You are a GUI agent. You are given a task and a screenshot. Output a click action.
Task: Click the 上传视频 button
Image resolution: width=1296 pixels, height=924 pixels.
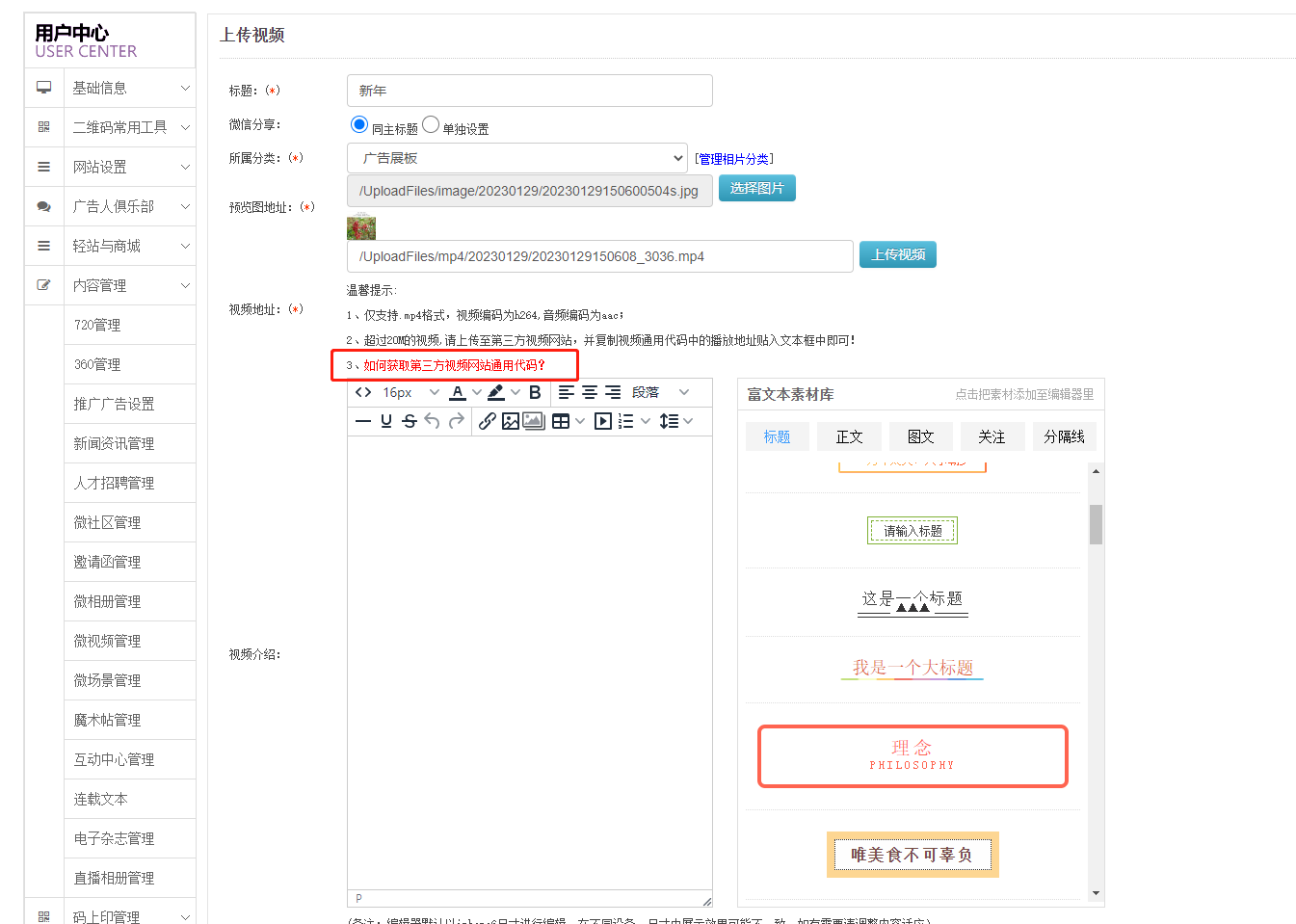click(x=897, y=254)
